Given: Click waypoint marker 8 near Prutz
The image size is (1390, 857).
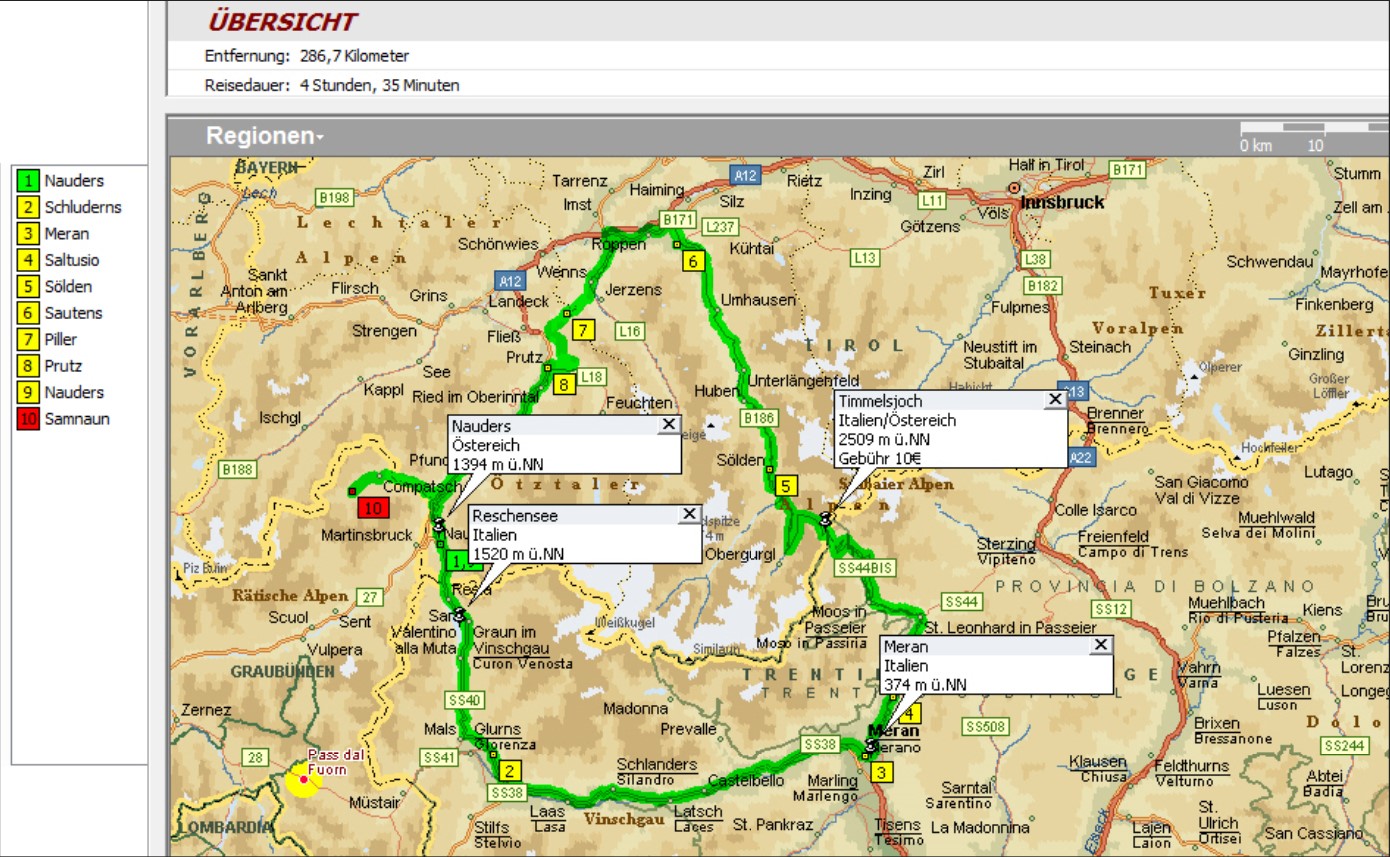Looking at the screenshot, I should pyautogui.click(x=565, y=384).
